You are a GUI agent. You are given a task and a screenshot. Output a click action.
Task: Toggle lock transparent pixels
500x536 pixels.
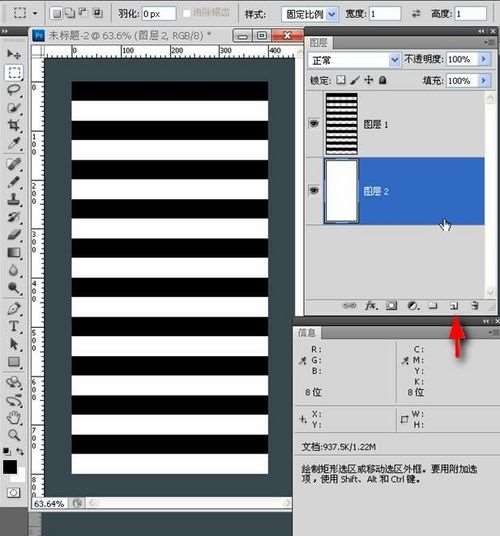click(x=341, y=80)
